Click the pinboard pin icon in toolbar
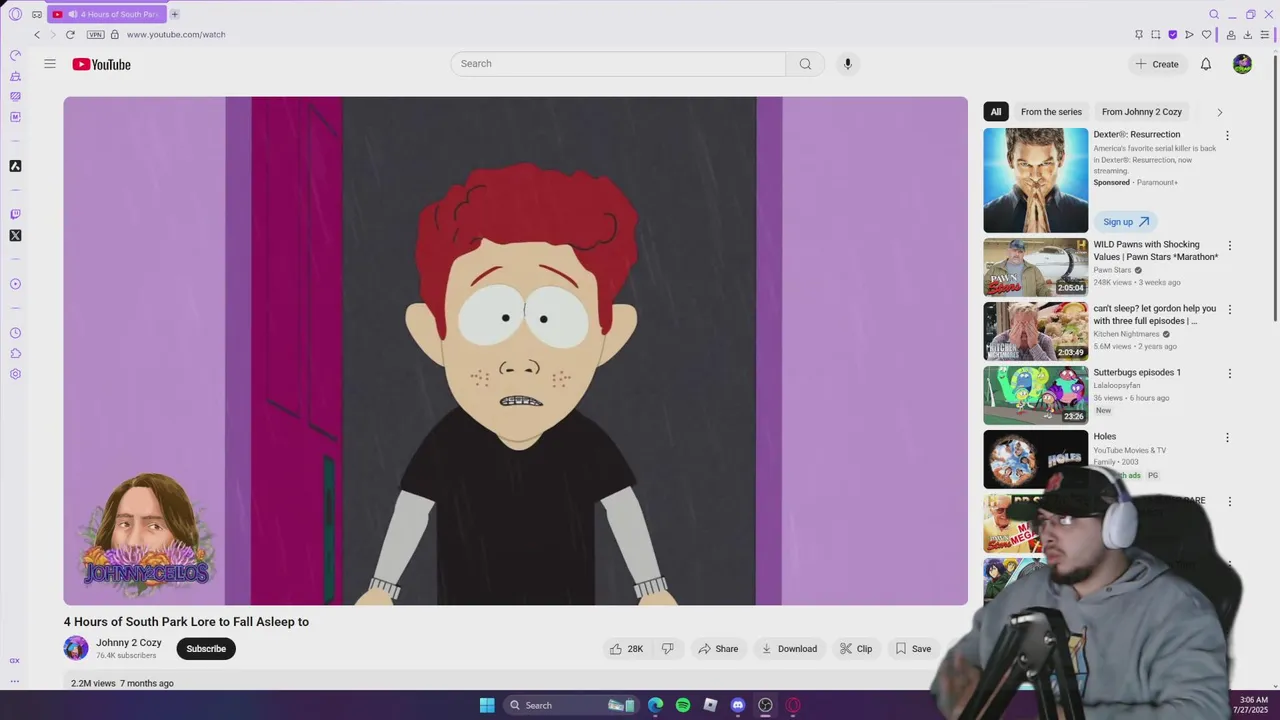This screenshot has height=720, width=1280. point(1138,34)
